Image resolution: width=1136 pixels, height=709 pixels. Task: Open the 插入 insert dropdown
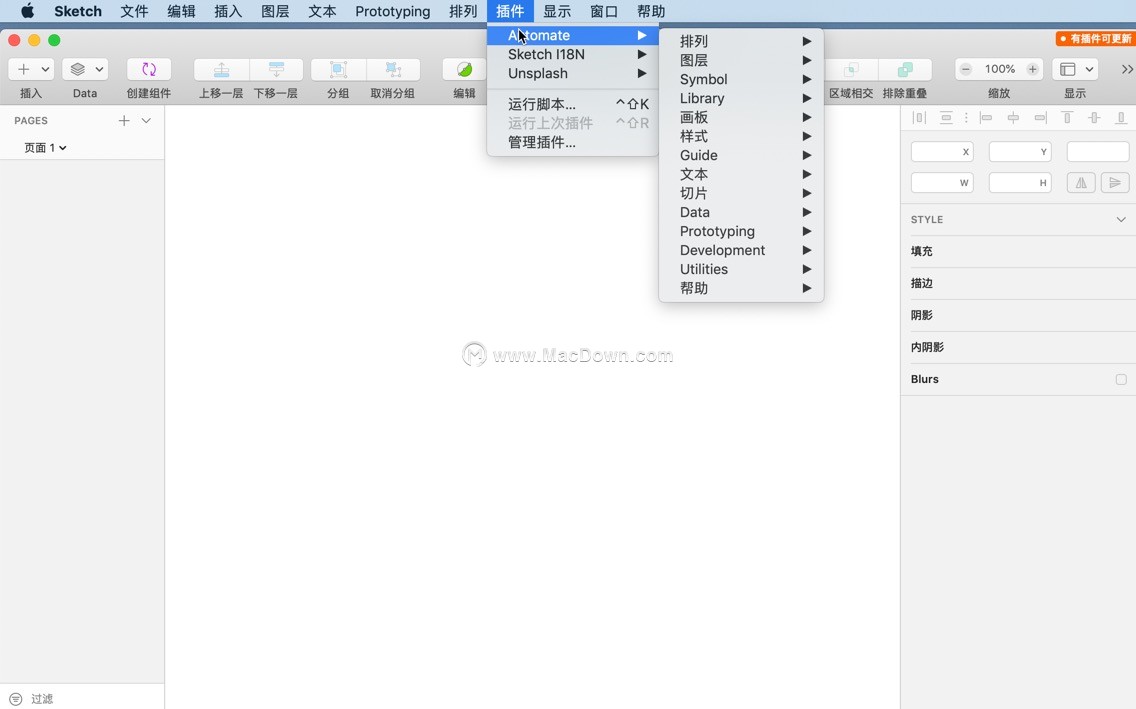[x=30, y=70]
